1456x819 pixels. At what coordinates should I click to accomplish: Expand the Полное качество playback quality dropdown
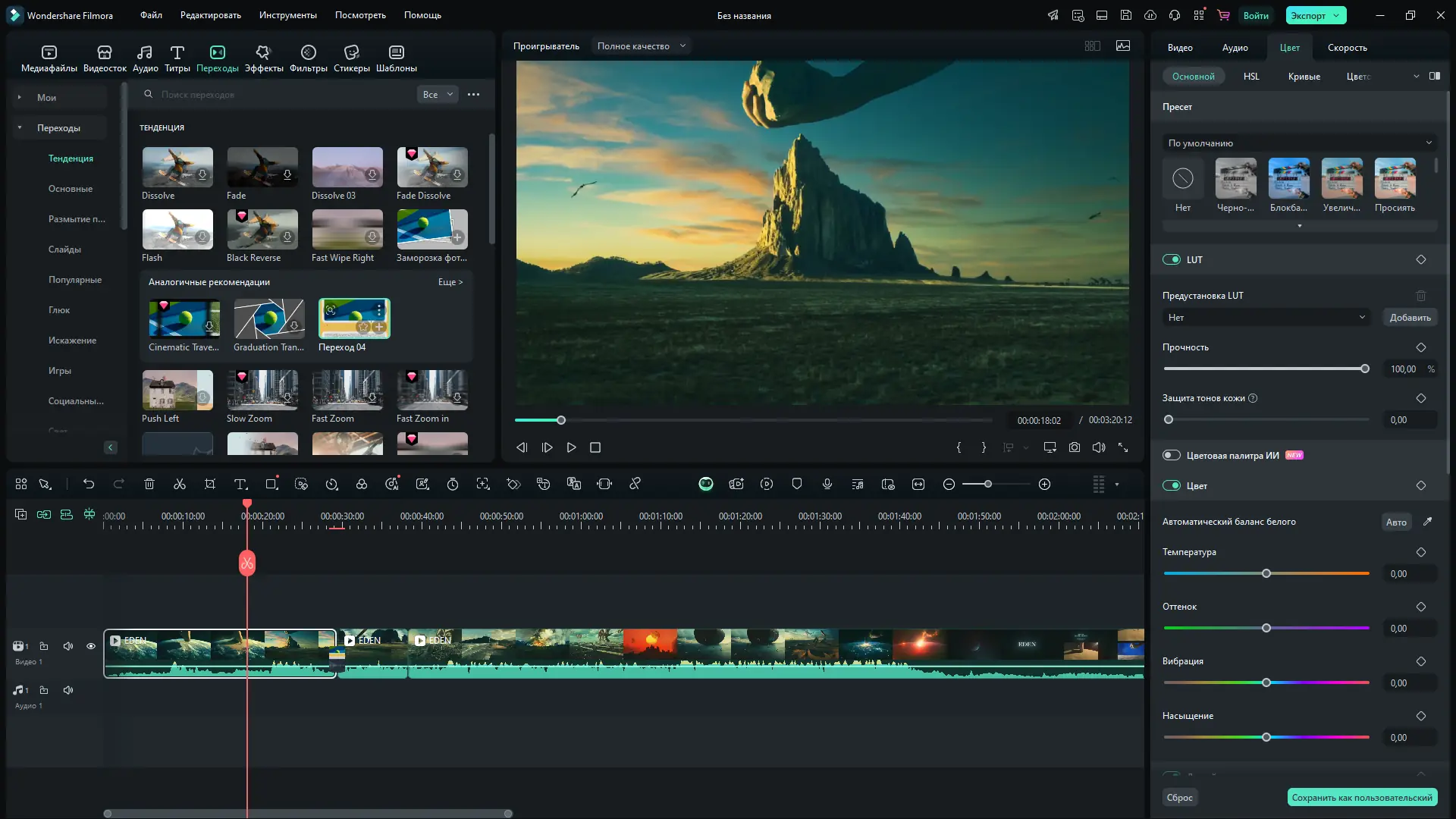641,46
